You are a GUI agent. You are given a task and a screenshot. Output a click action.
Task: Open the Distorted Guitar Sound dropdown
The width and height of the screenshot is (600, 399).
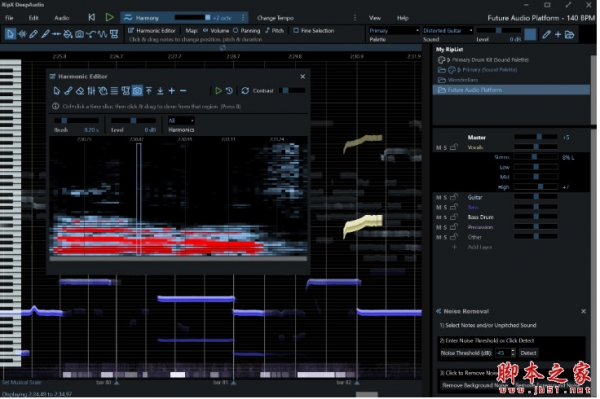[x=449, y=31]
